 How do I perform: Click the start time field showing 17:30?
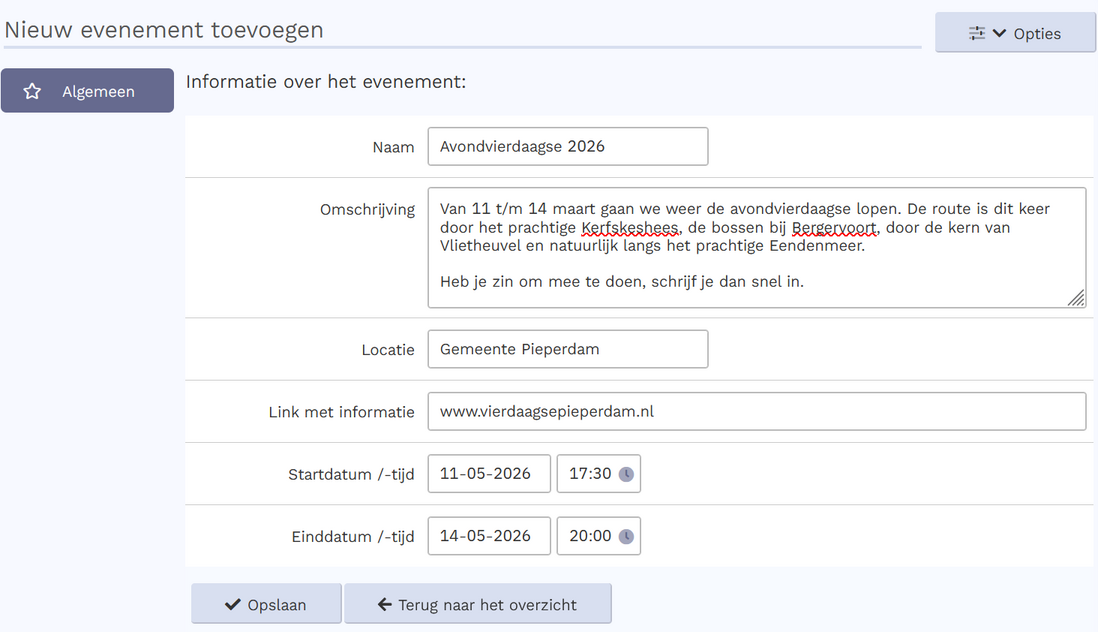tap(590, 473)
